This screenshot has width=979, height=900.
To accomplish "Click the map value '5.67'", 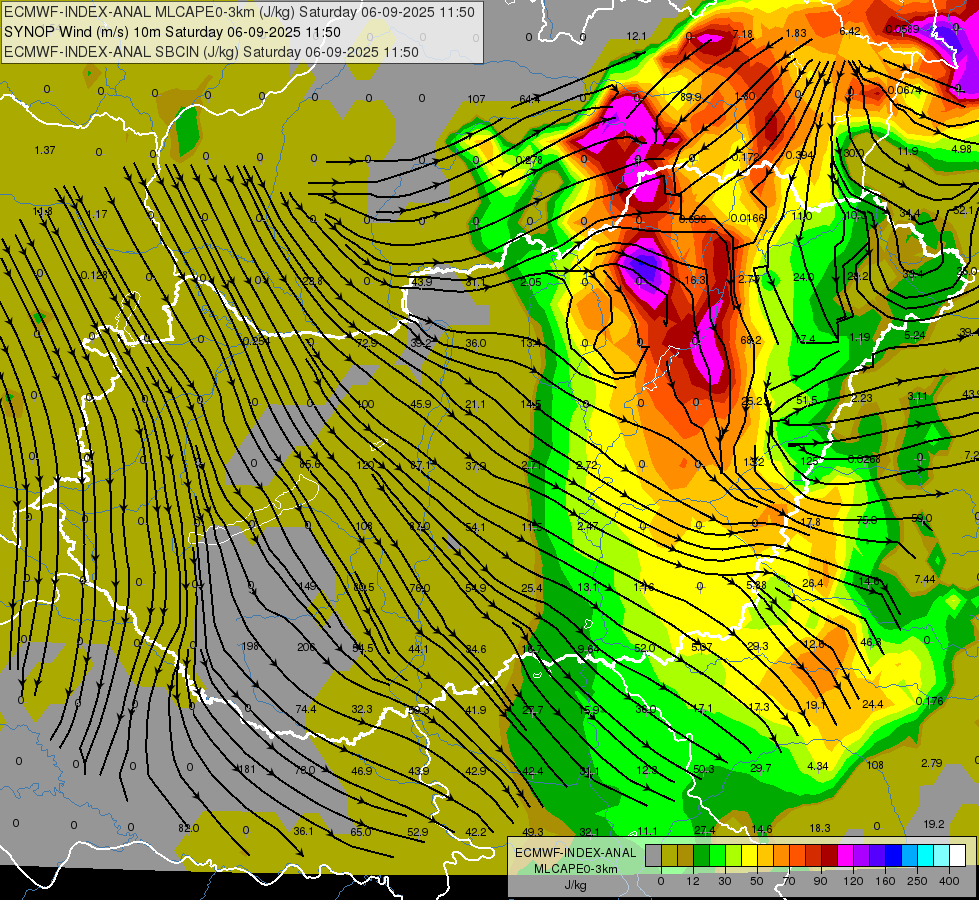I will (x=701, y=647).
